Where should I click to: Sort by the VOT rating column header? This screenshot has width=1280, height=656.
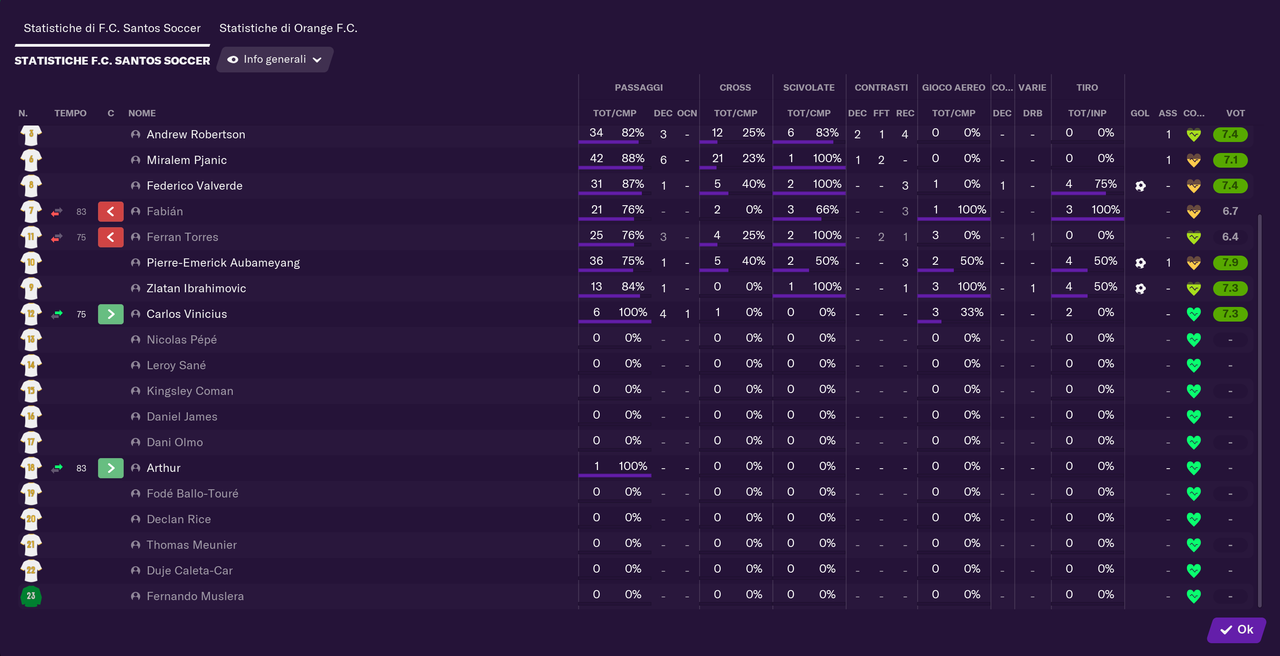(1235, 113)
